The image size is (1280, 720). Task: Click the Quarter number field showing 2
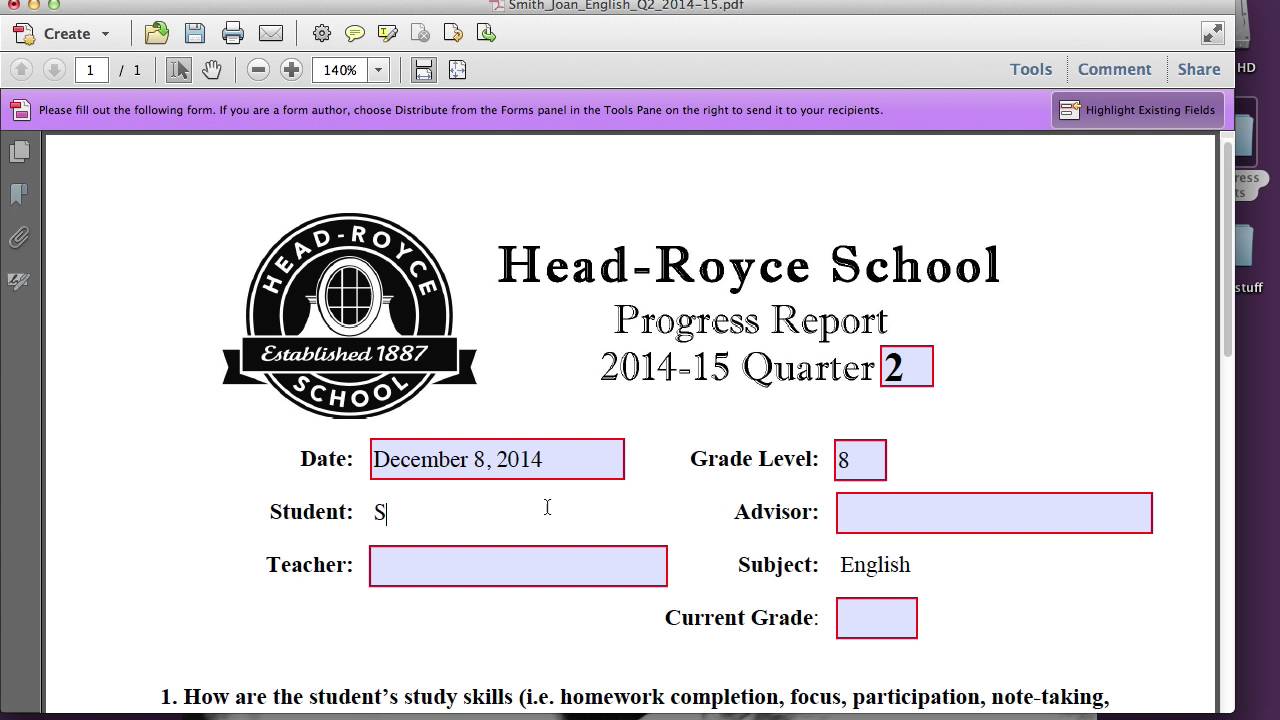[x=907, y=366]
